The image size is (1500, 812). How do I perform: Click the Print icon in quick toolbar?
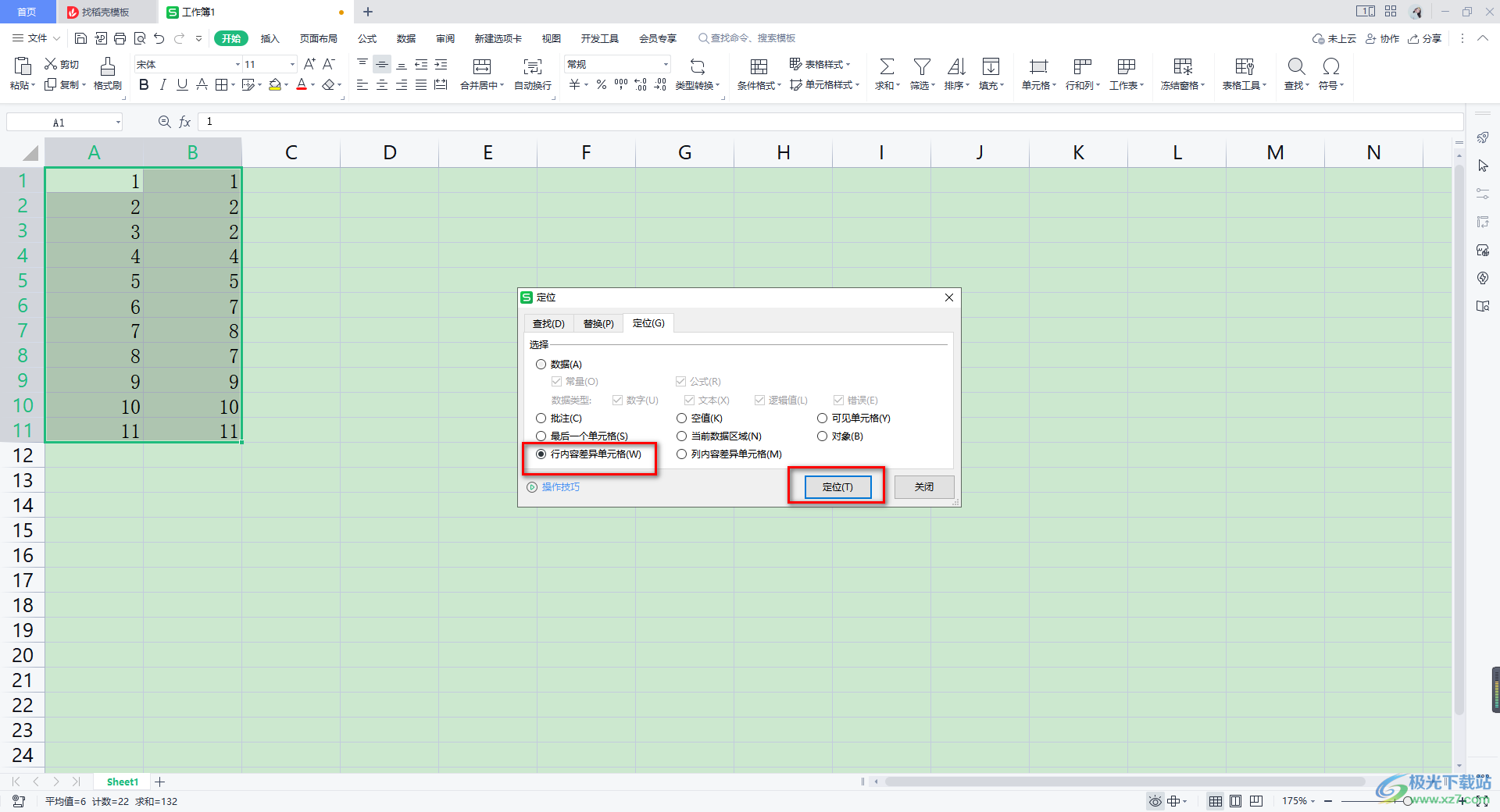coord(120,38)
